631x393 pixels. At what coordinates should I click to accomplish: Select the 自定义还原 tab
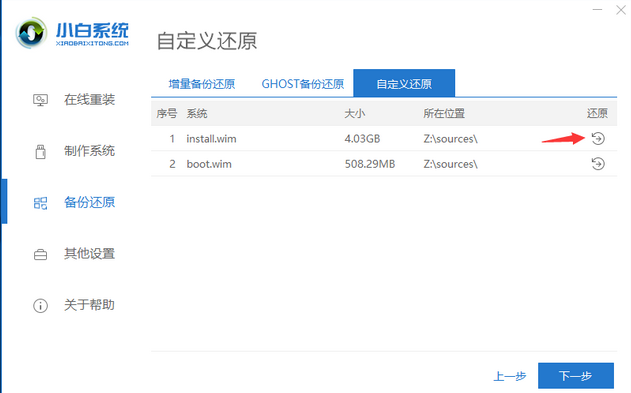(404, 83)
